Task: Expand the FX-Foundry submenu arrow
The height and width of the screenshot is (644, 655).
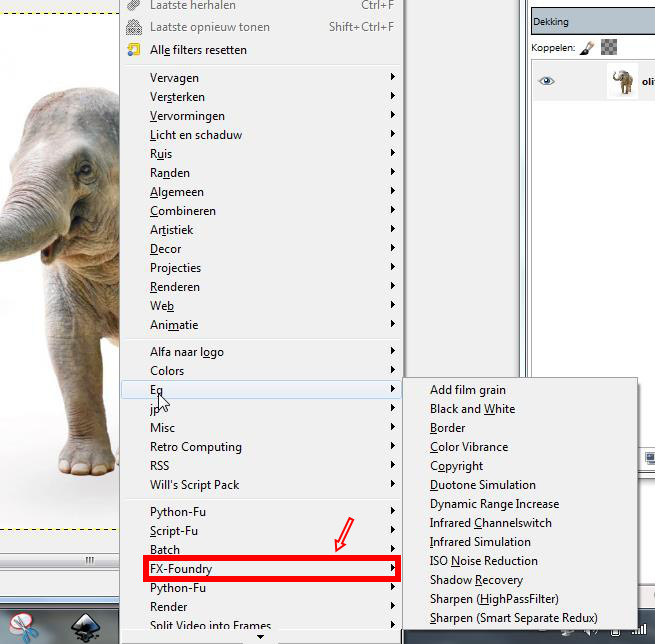Action: (x=393, y=569)
